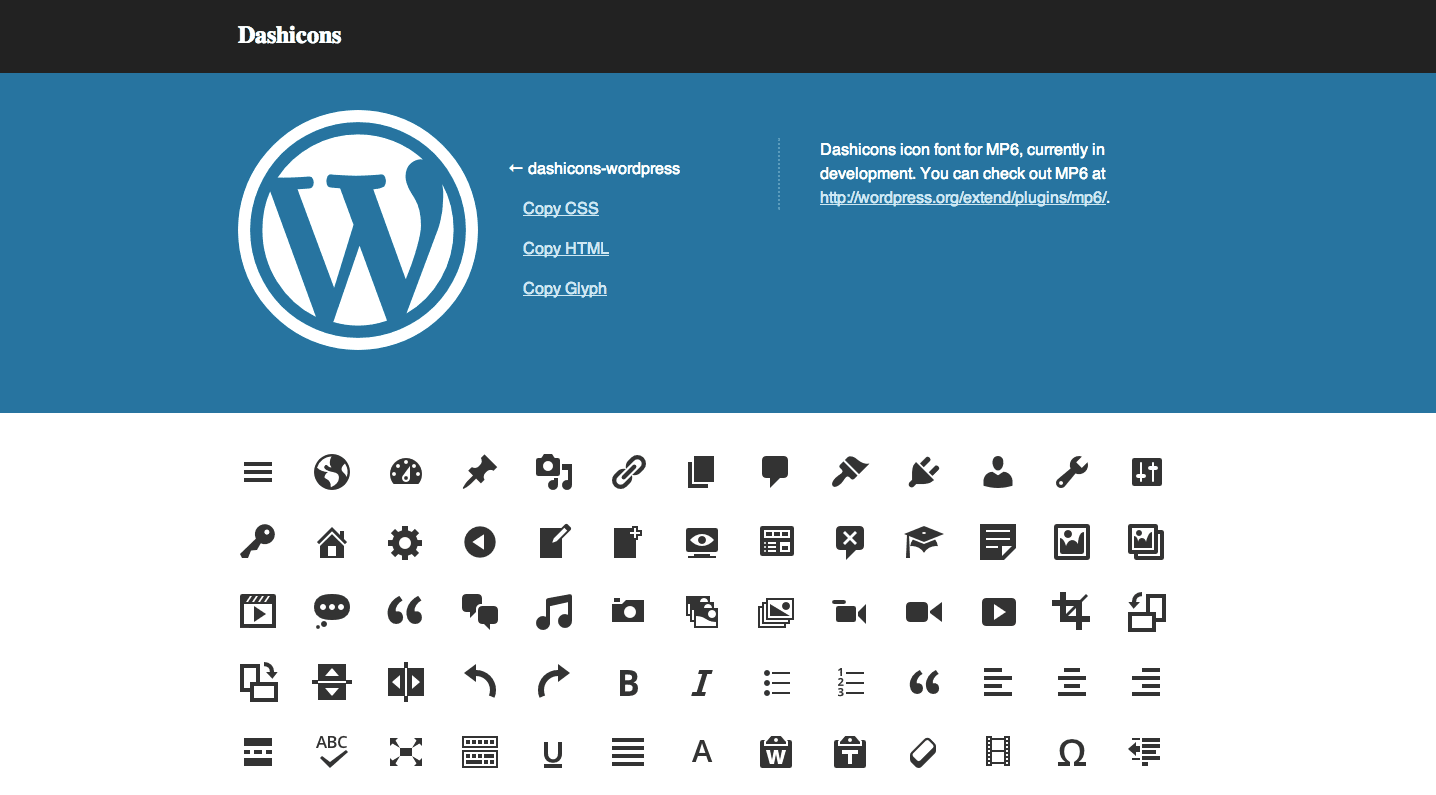The height and width of the screenshot is (795, 1436).
Task: Select the numbered list icon
Action: click(849, 682)
